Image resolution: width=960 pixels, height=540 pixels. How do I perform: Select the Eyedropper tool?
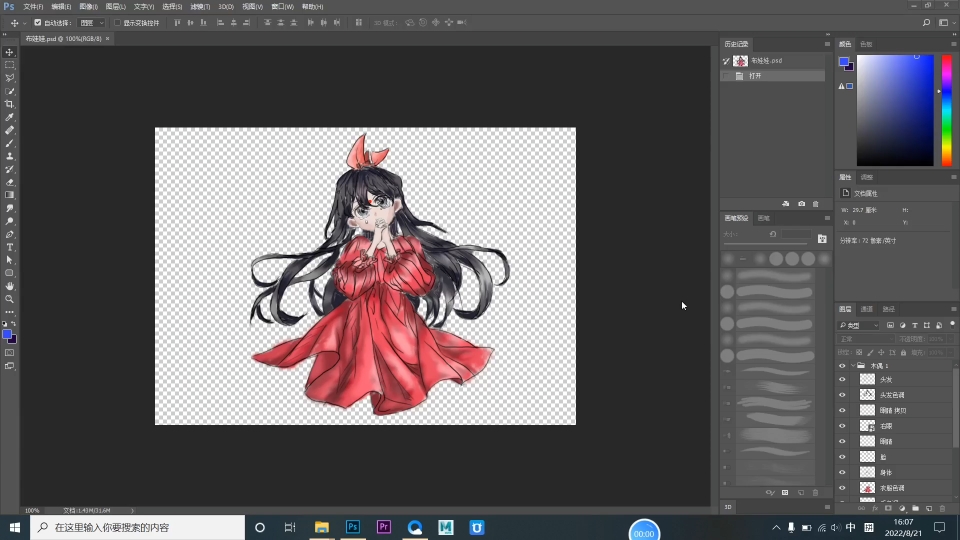(x=10, y=117)
